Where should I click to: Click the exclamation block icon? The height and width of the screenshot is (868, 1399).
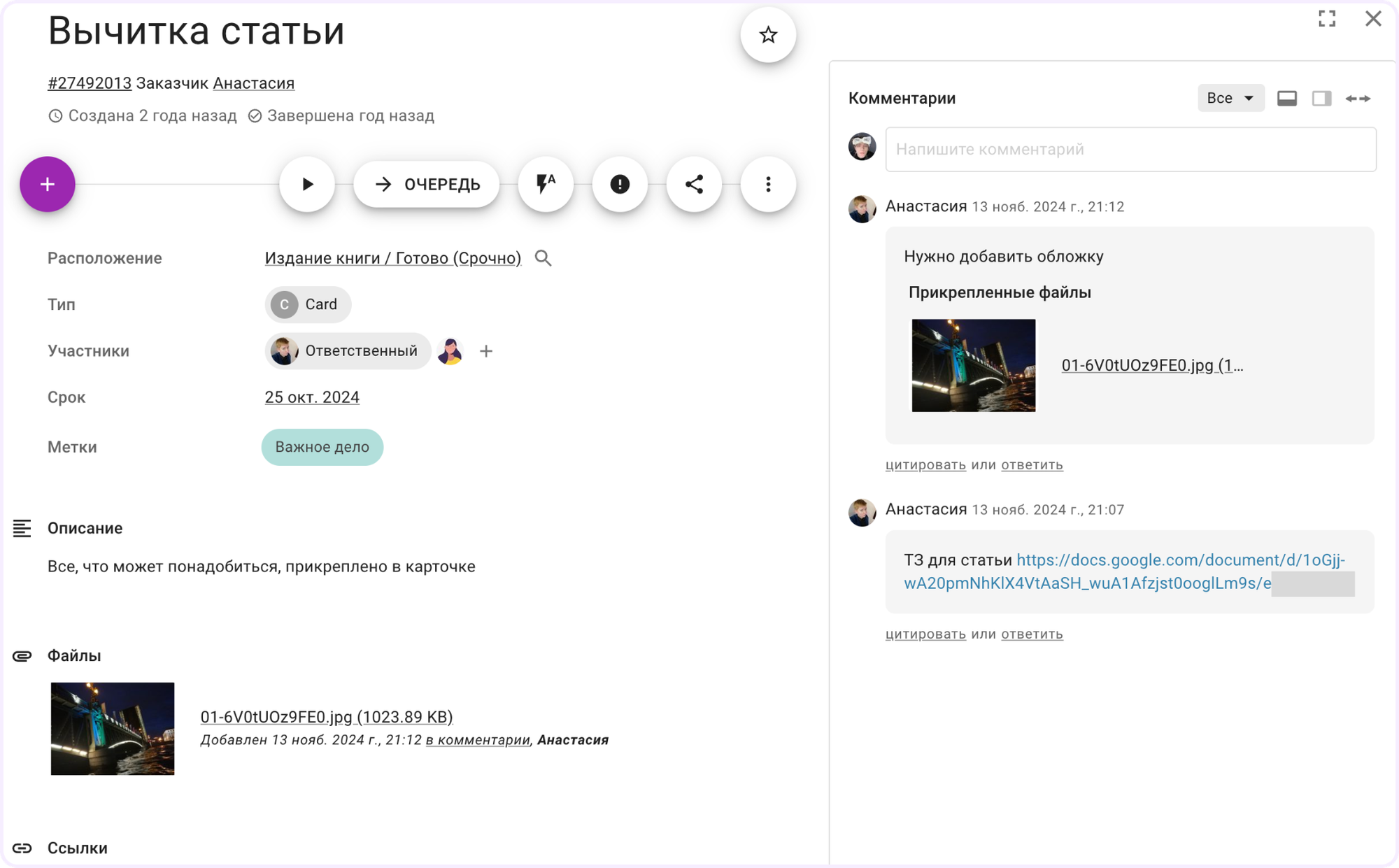tap(620, 184)
